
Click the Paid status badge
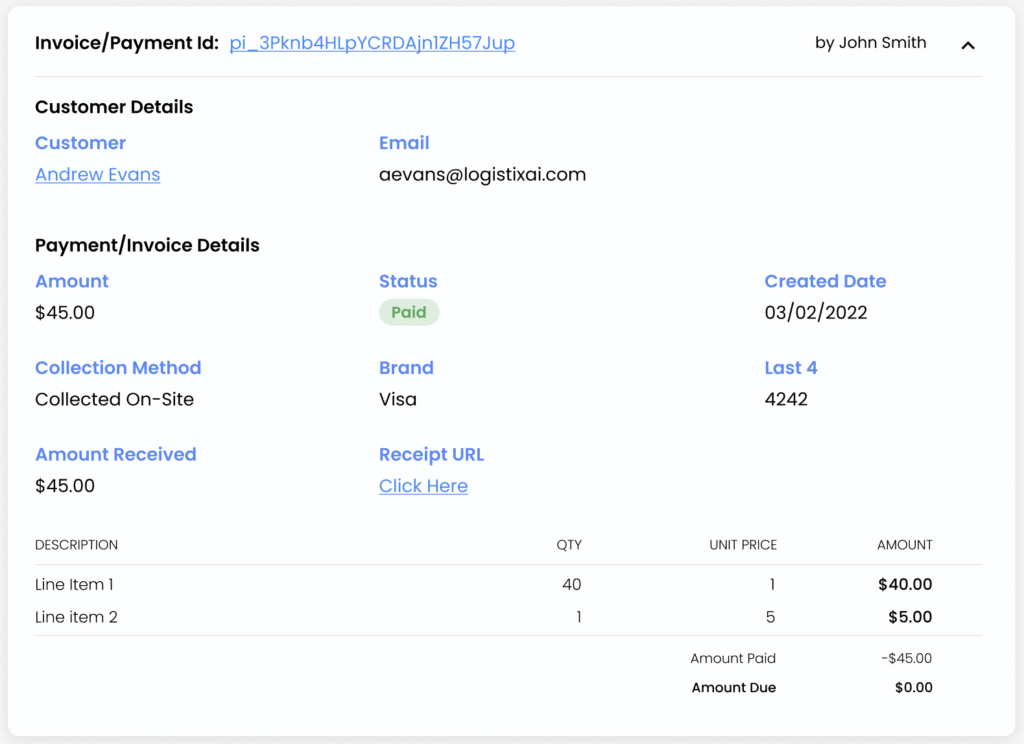click(409, 313)
